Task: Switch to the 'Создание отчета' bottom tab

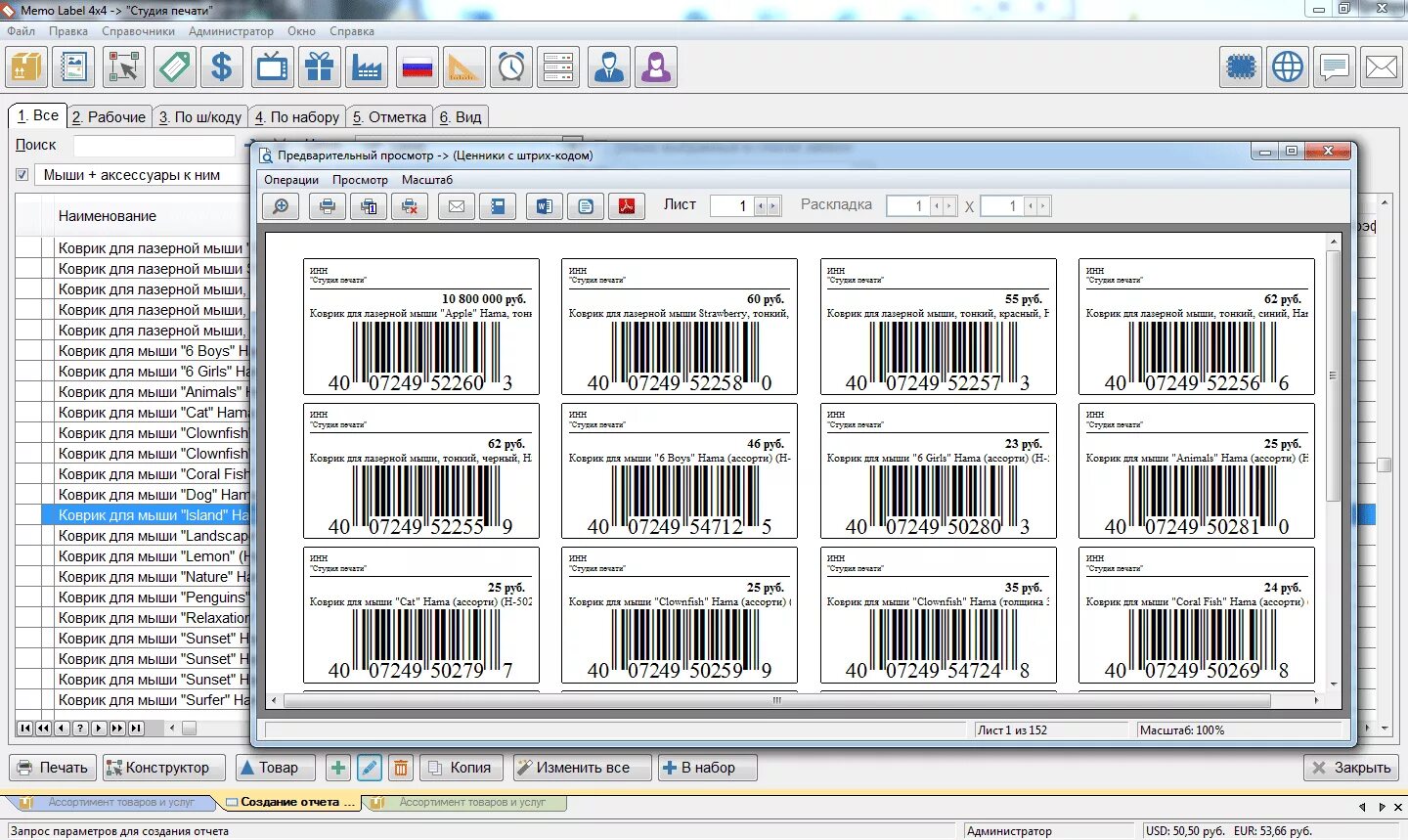Action: pyautogui.click(x=290, y=802)
